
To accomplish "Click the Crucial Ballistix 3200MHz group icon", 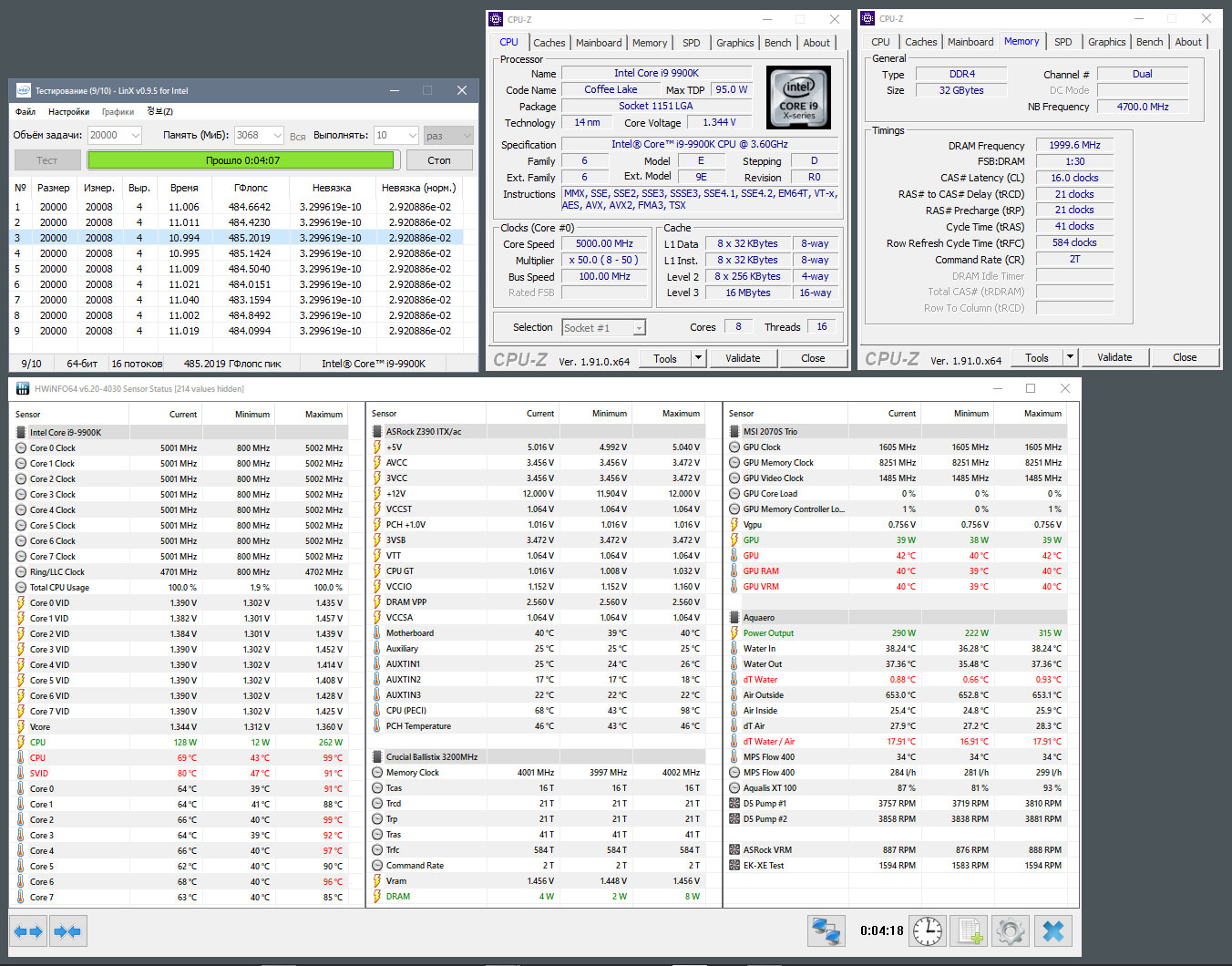I will (377, 757).
